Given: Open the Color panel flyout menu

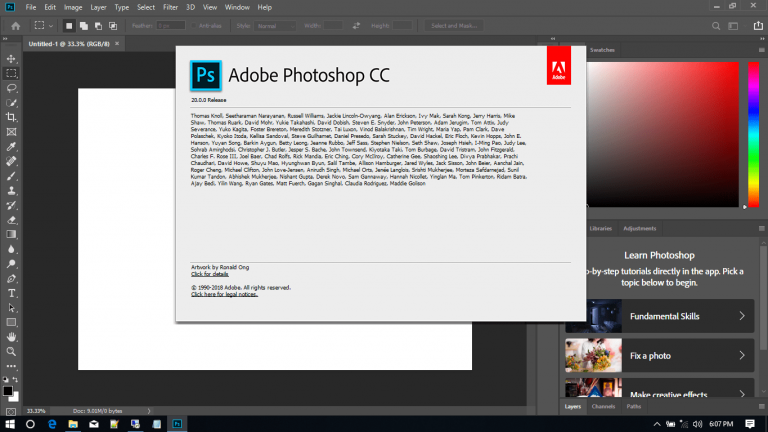Looking at the screenshot, I should point(762,50).
